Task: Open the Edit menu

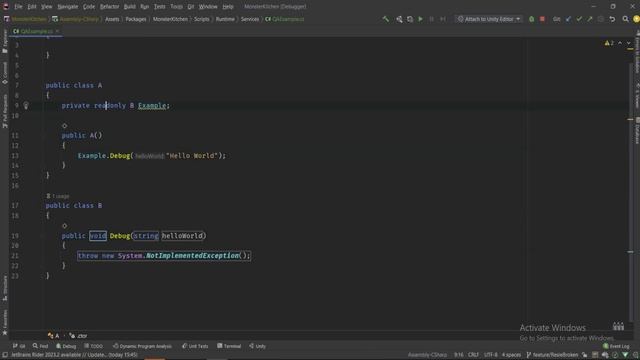Action: [32, 7]
